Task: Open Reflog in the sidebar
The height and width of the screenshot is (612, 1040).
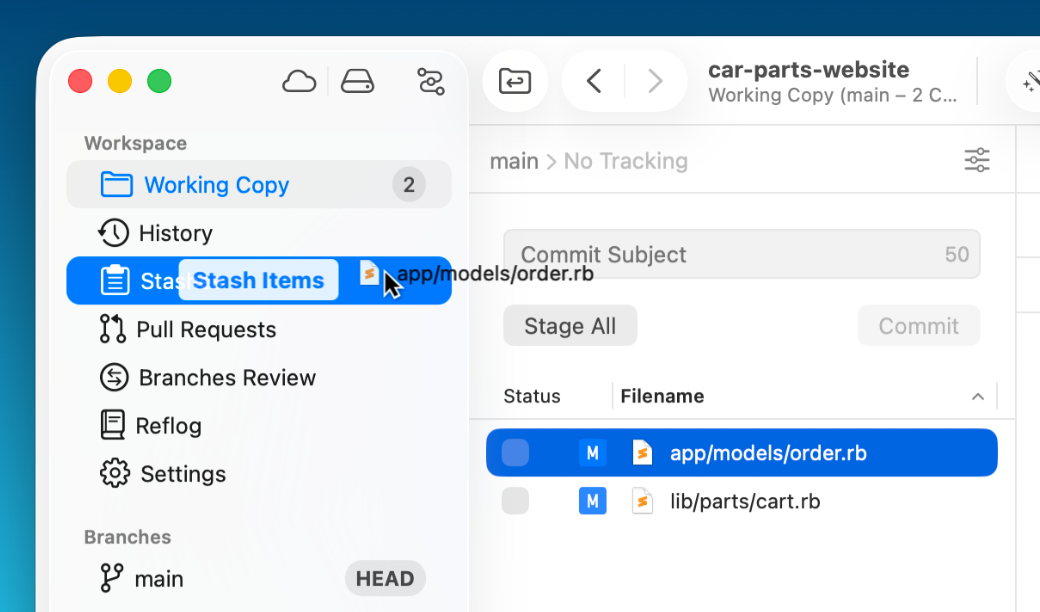Action: pyautogui.click(x=259, y=425)
